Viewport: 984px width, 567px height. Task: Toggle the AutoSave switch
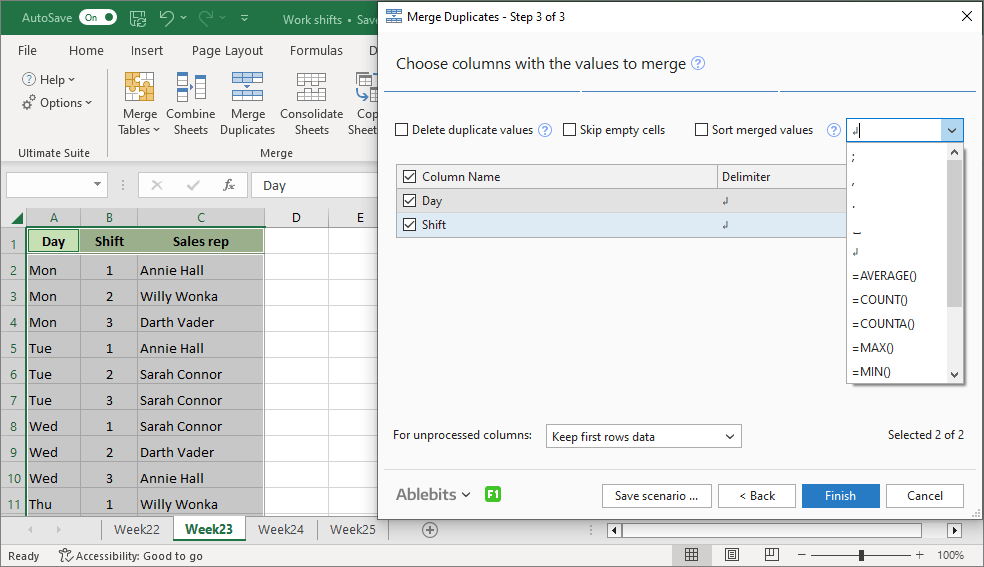(x=98, y=18)
